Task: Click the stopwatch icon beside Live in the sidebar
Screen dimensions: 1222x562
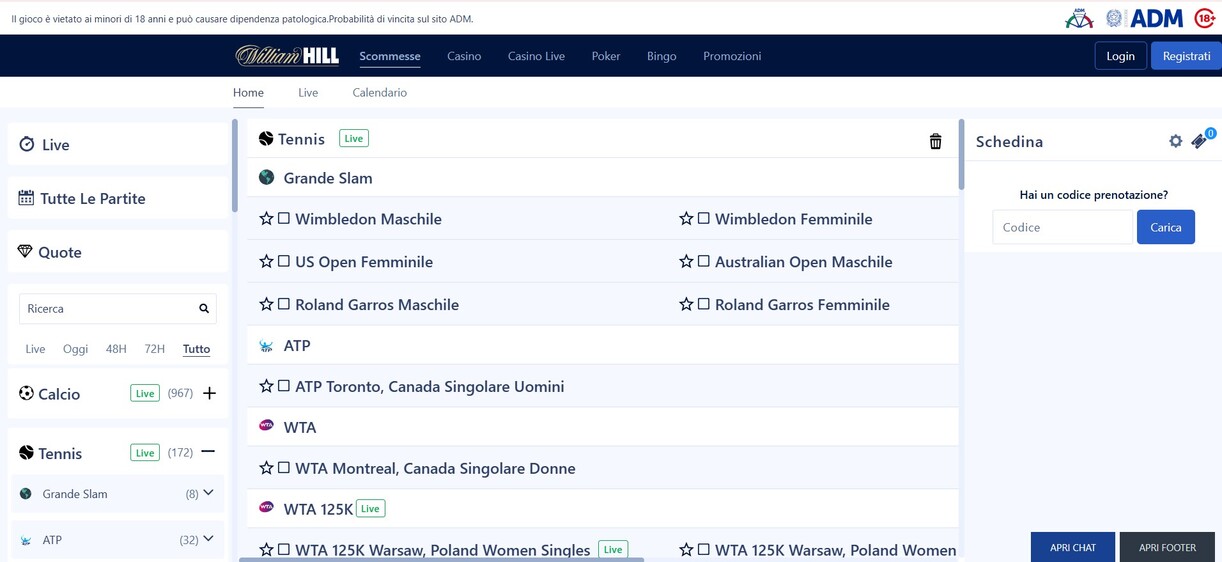Action: pos(27,145)
